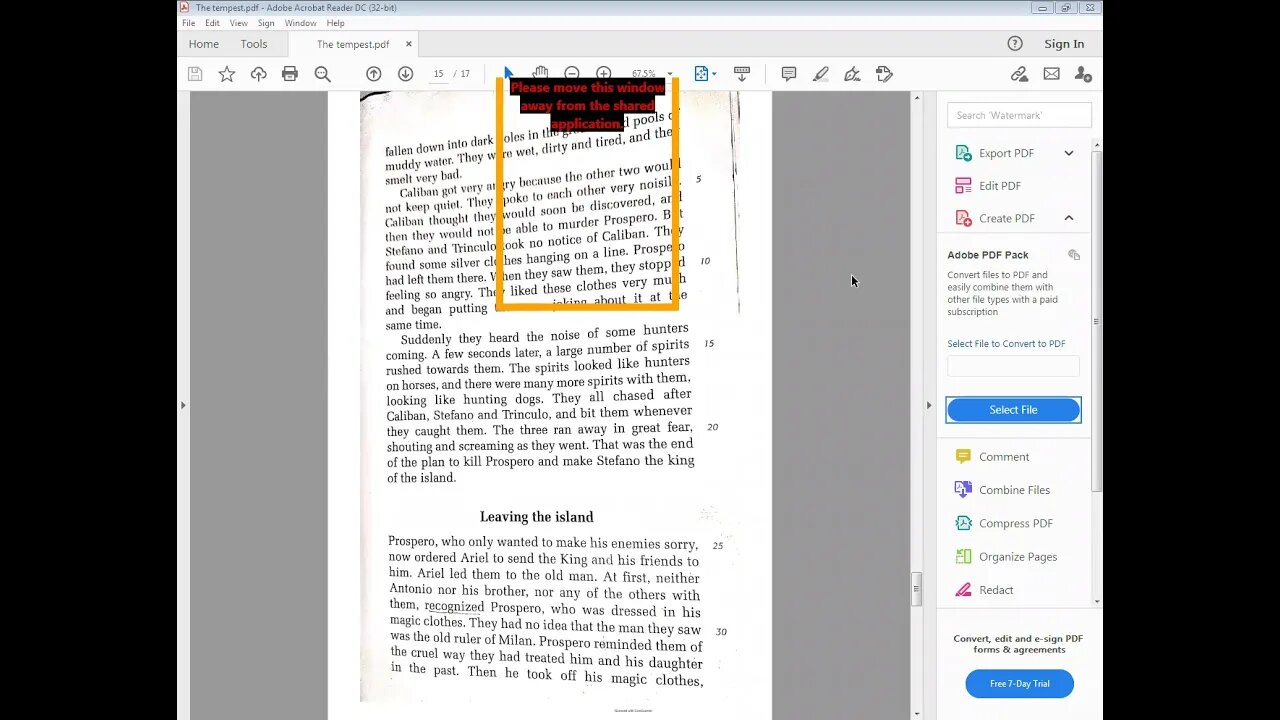Collapse the right tools pane arrow
Image resolution: width=1280 pixels, height=720 pixels.
pyautogui.click(x=929, y=405)
